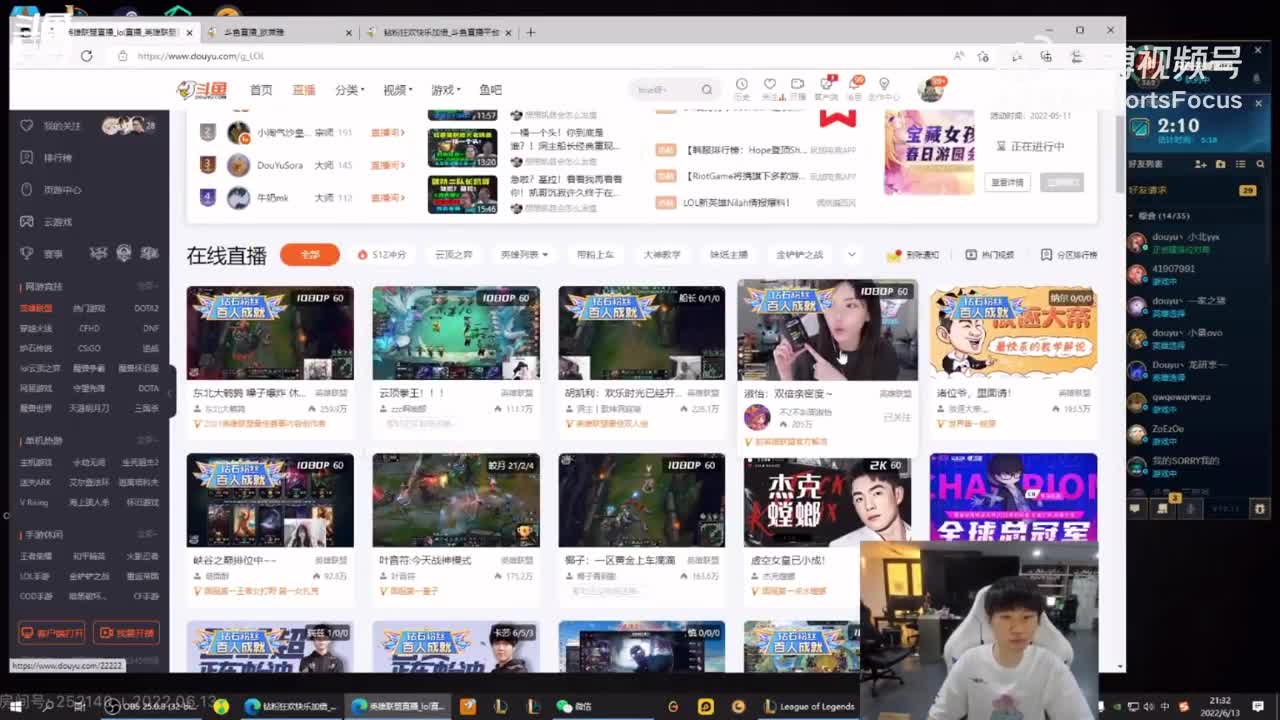Open the 云顶拳王 stream thumbnail
Image resolution: width=1280 pixels, height=720 pixels.
tap(456, 333)
